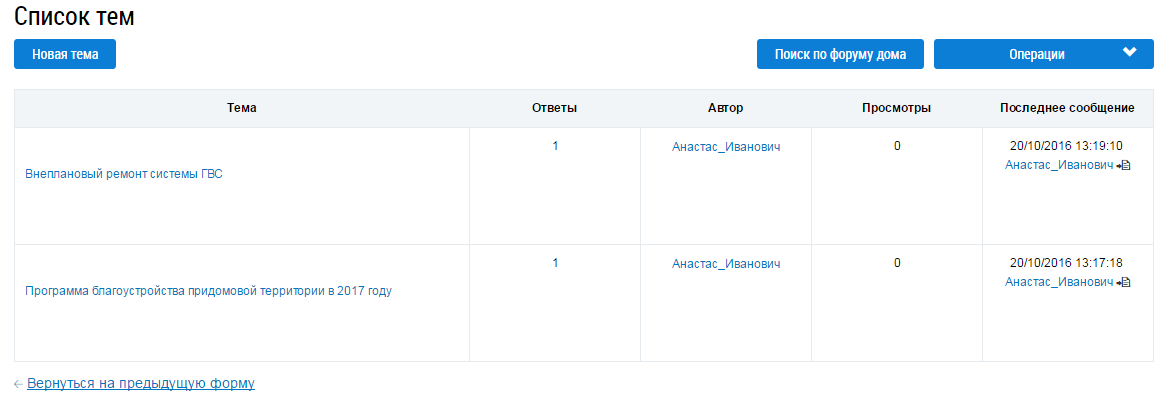Open last poster profile at 13:19:10
This screenshot has height=402, width=1171.
point(1058,165)
